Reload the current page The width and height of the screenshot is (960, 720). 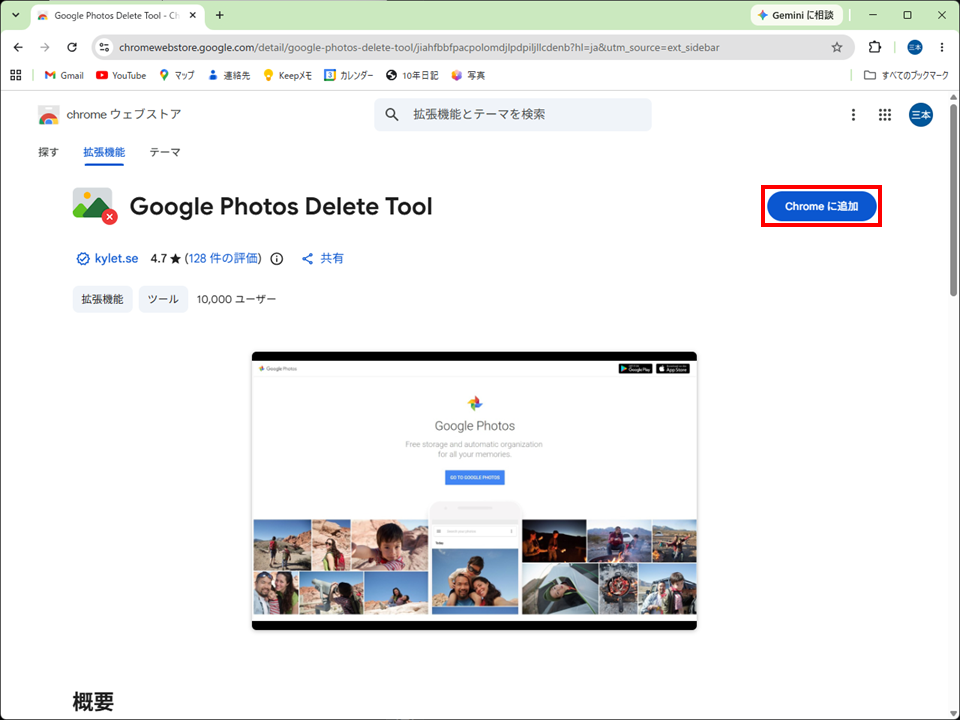(72, 47)
